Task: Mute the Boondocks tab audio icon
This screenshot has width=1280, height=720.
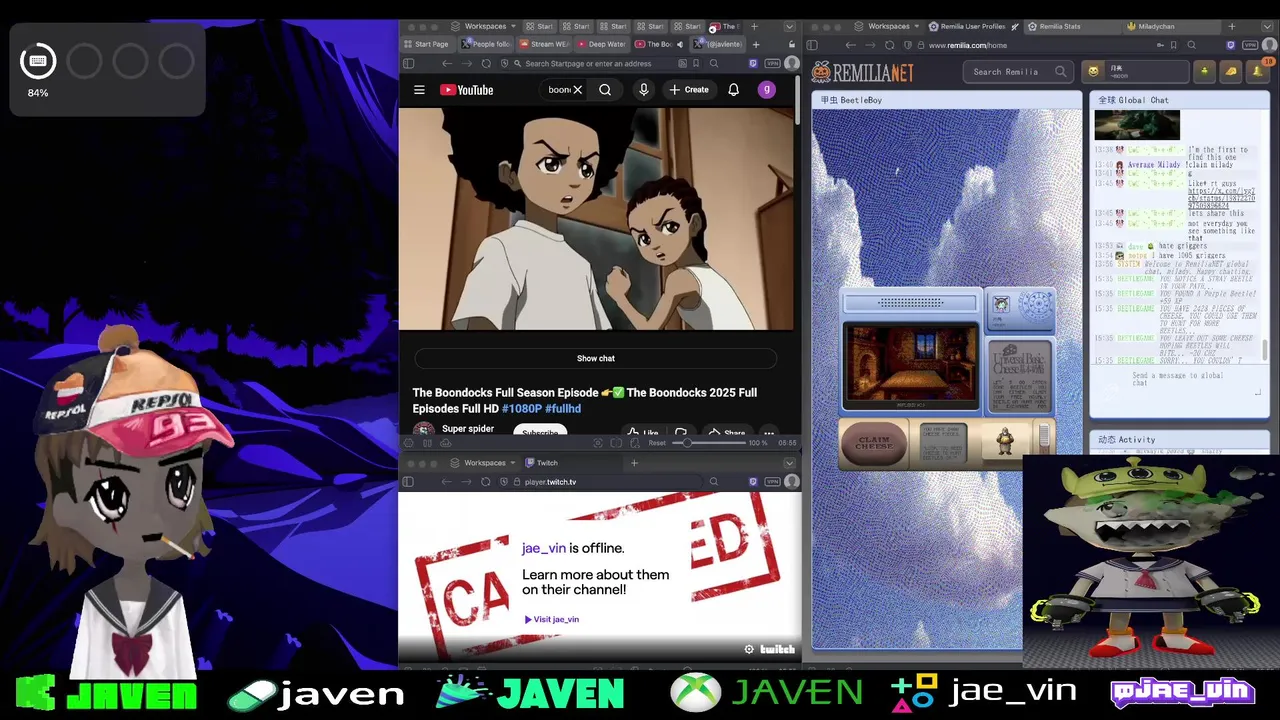Action: point(680,44)
